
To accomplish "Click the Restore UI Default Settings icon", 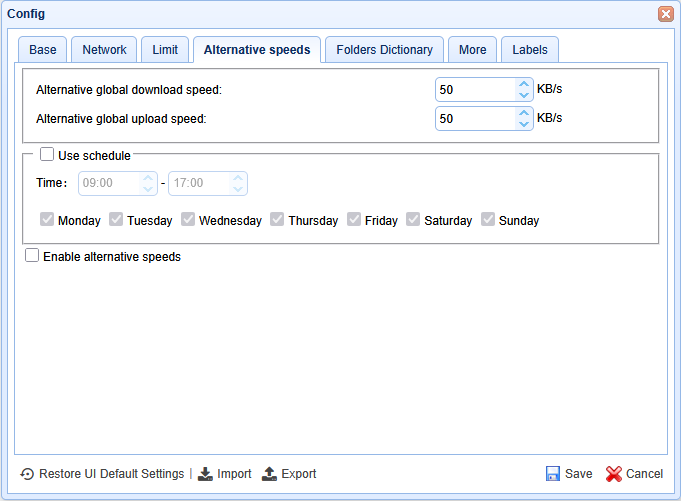I will pos(27,474).
